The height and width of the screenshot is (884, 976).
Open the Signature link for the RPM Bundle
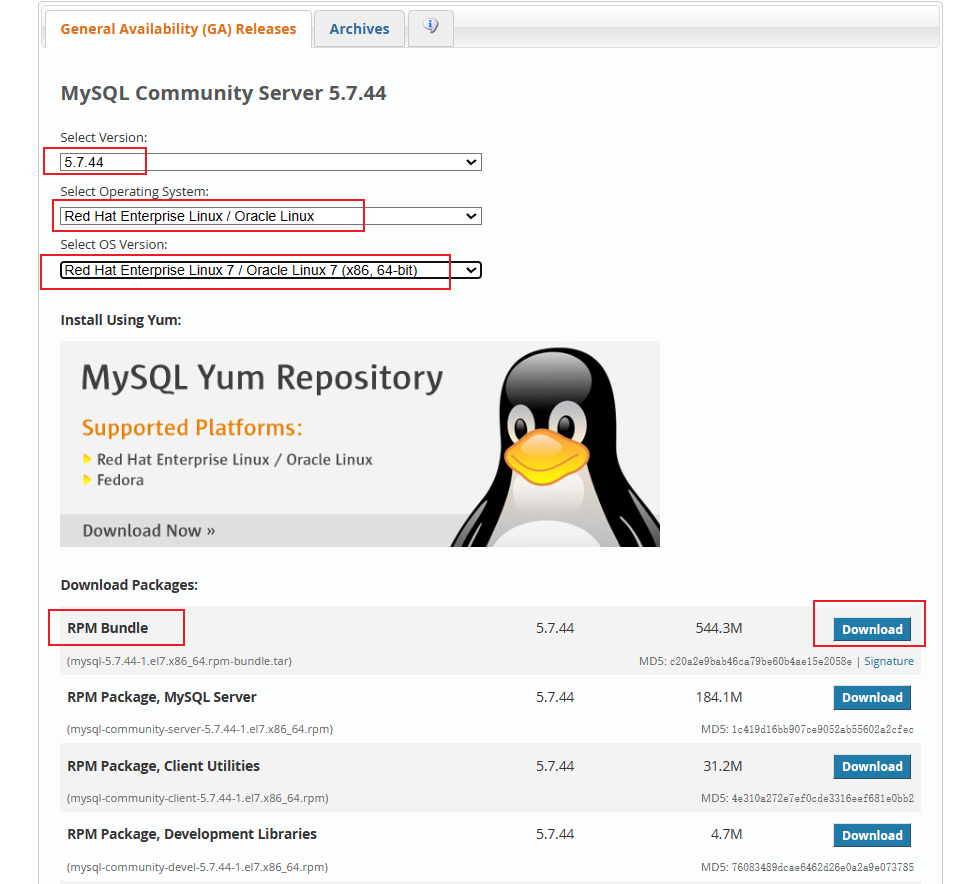(891, 660)
